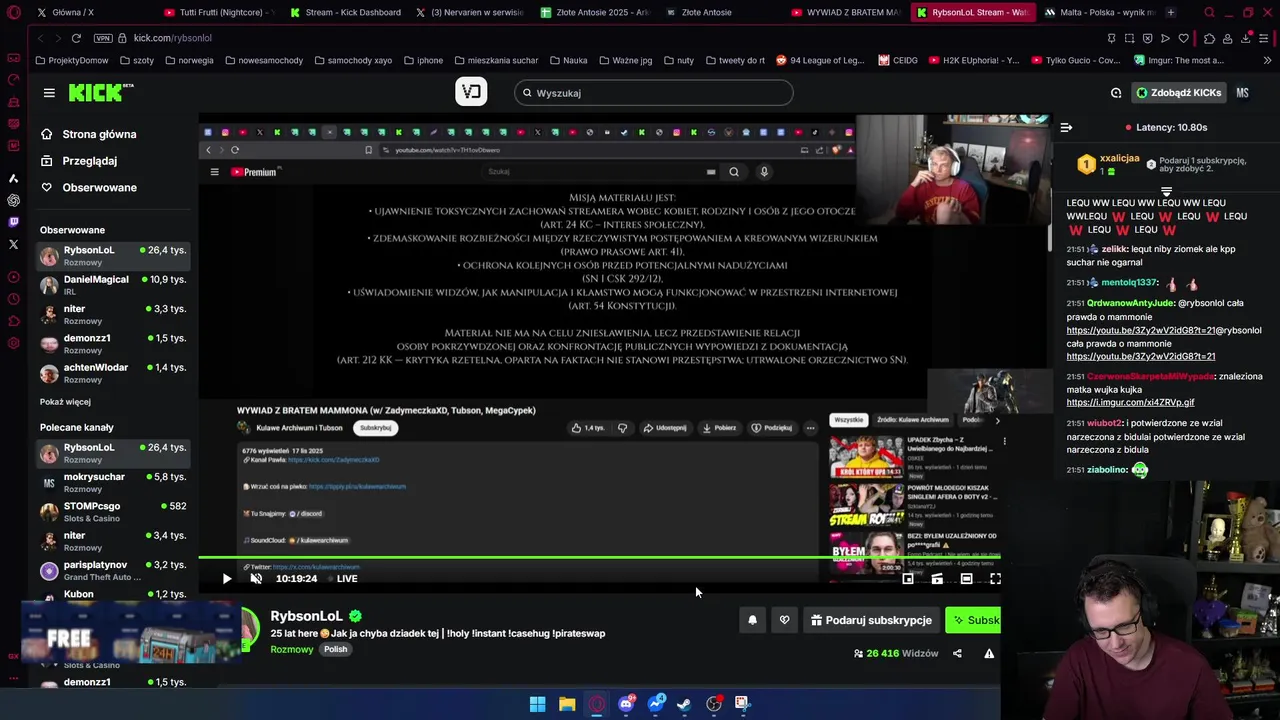Open the Kick hamburger sidebar menu
Image resolution: width=1280 pixels, height=720 pixels.
click(49, 93)
